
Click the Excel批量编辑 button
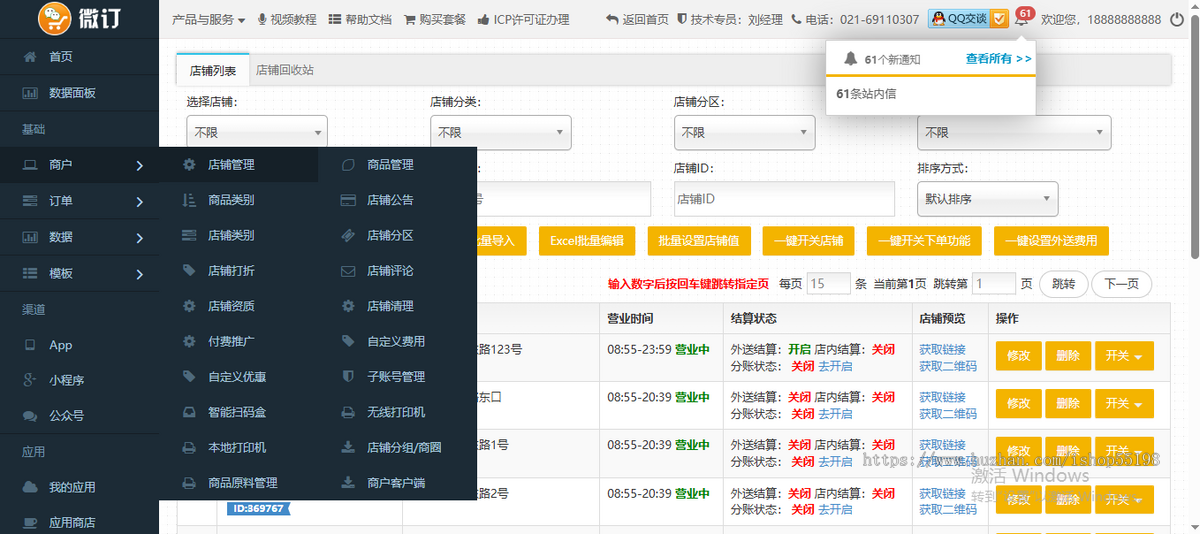coord(587,241)
